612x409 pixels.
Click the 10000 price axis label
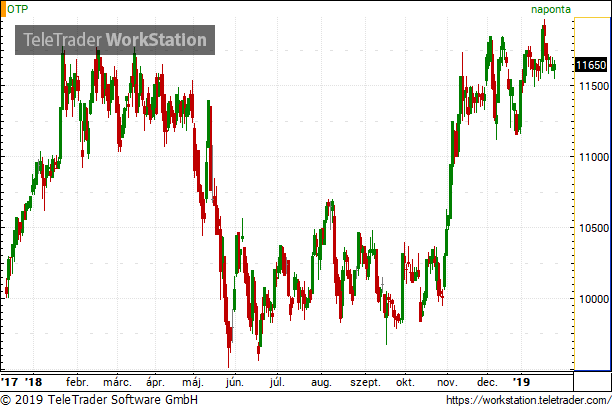[594, 299]
